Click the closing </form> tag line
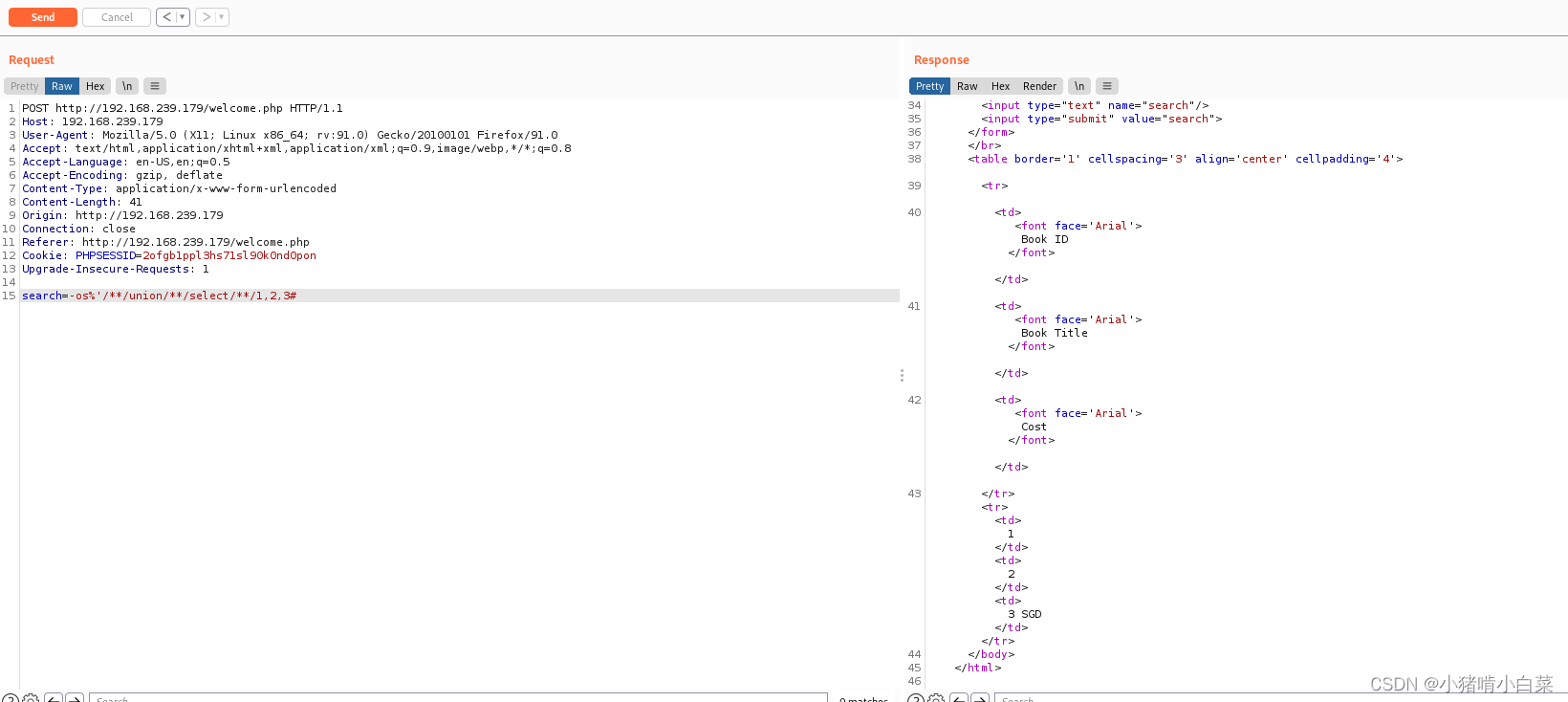 [x=991, y=132]
